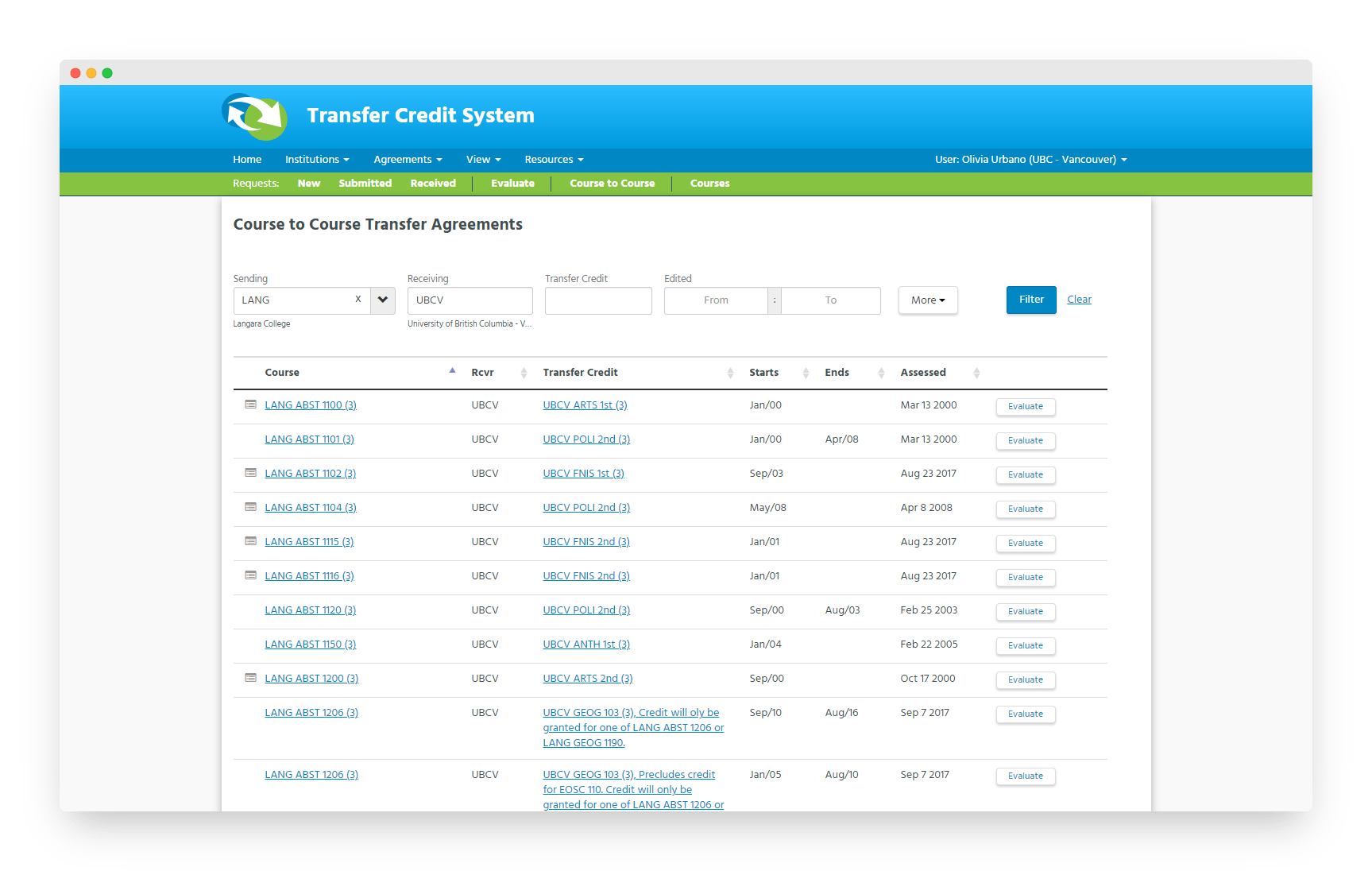Click the Transfer Credit System logo icon
Screen dimensions: 1372x871
coord(254,116)
